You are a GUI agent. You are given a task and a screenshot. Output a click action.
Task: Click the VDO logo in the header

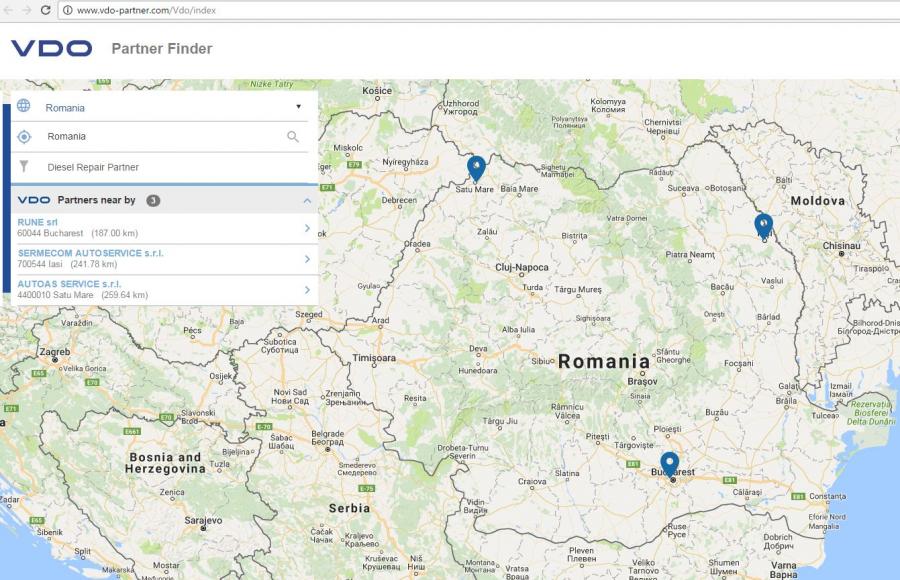point(51,49)
